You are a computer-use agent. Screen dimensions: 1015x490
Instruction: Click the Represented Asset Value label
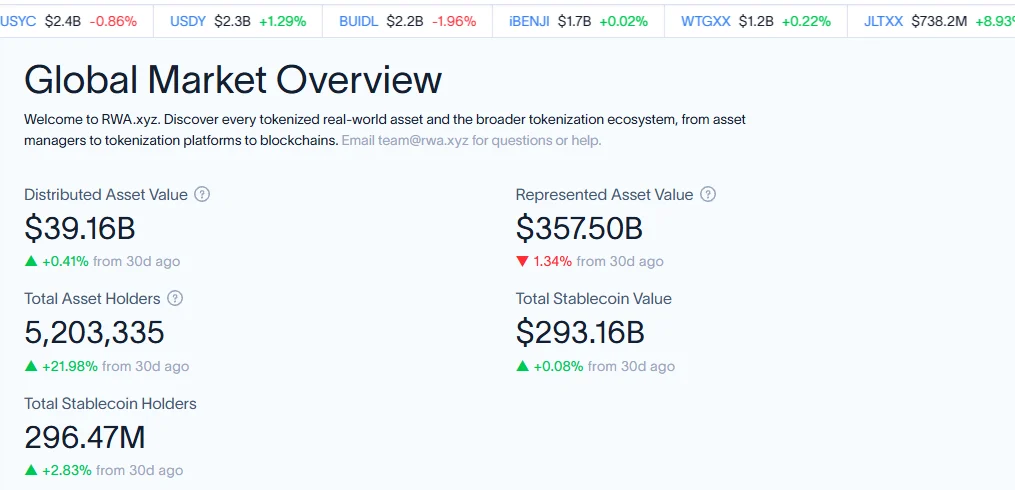coord(605,194)
